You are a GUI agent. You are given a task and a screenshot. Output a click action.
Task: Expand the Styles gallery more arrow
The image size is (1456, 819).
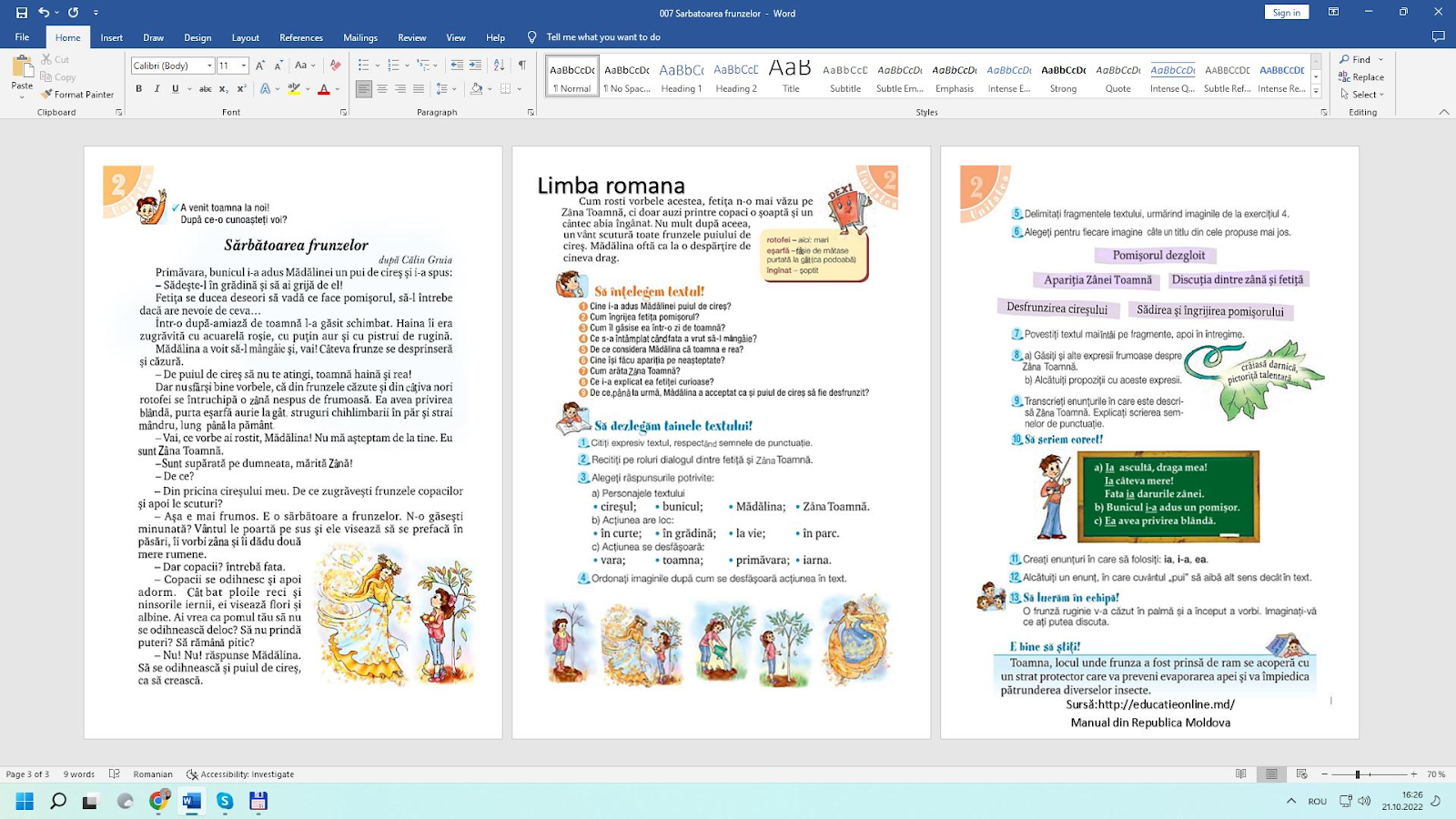(x=1316, y=91)
